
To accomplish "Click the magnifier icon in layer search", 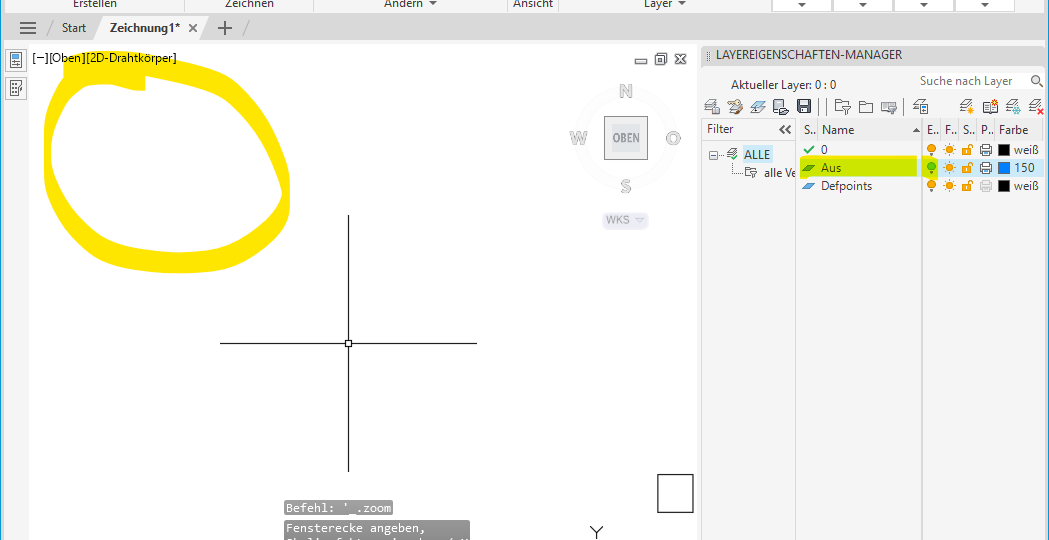I will (x=1036, y=81).
